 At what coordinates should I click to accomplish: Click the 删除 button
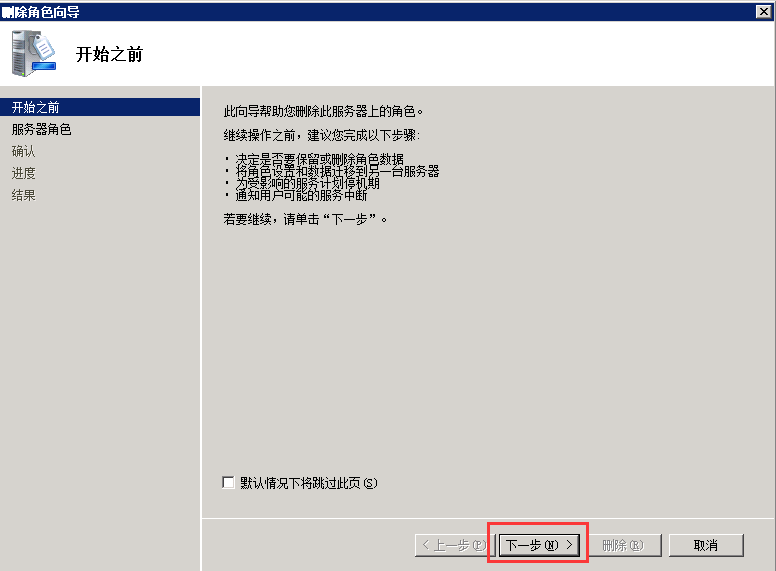coord(623,545)
